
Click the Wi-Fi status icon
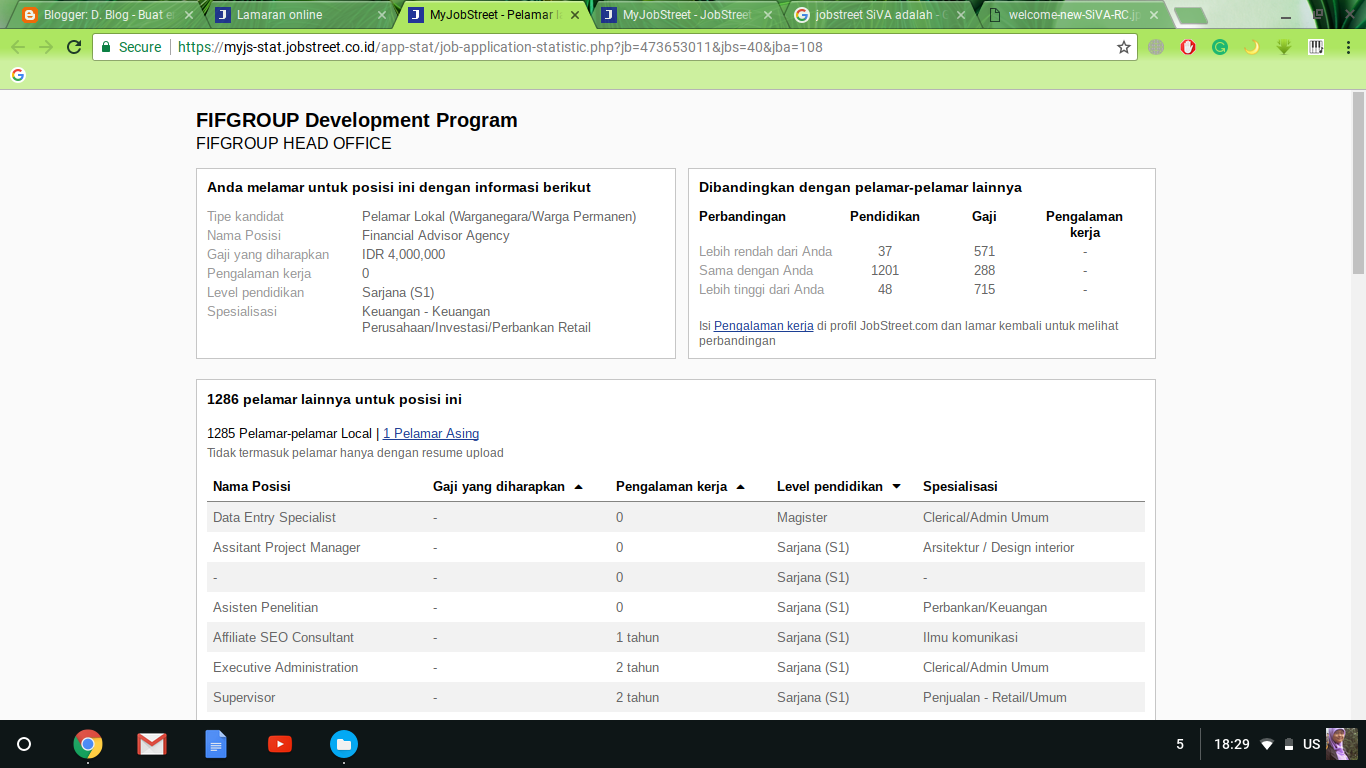(1267, 744)
